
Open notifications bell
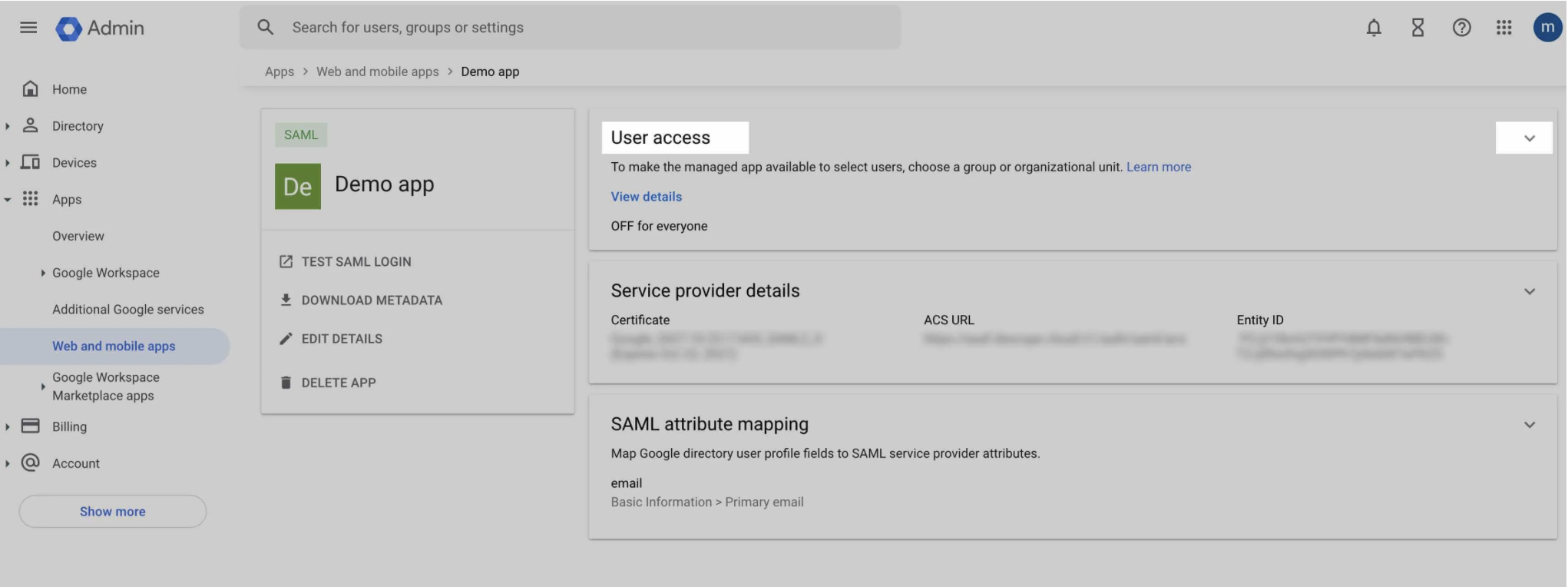(1374, 28)
